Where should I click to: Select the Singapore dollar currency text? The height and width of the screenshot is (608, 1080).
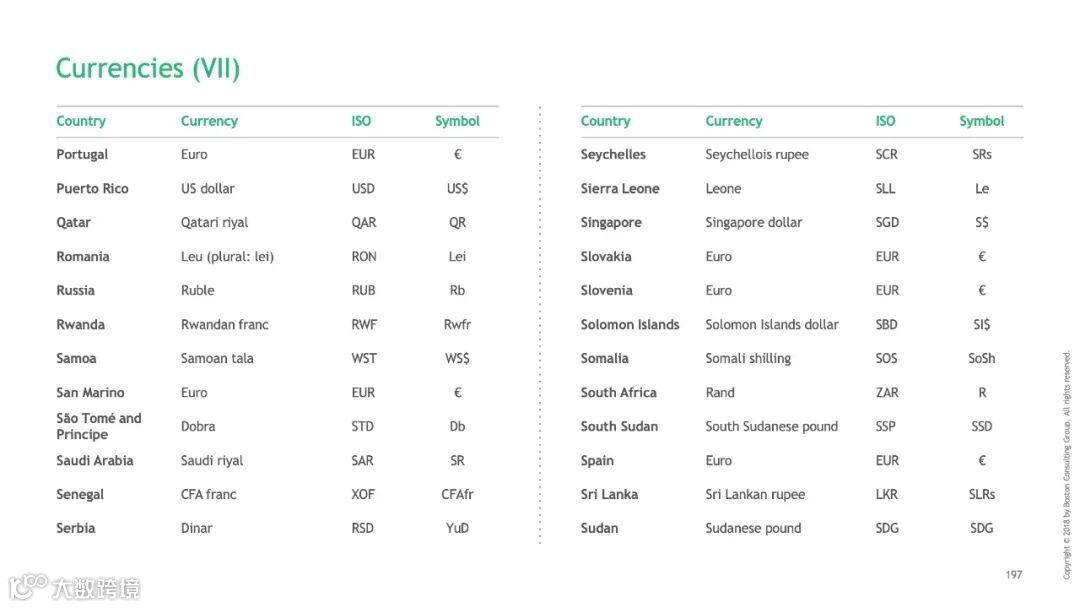click(753, 223)
